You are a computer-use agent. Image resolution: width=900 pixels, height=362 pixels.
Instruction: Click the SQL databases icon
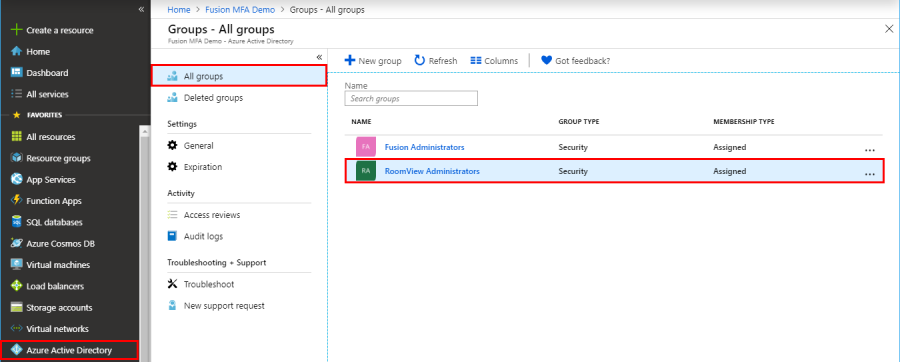[x=17, y=222]
